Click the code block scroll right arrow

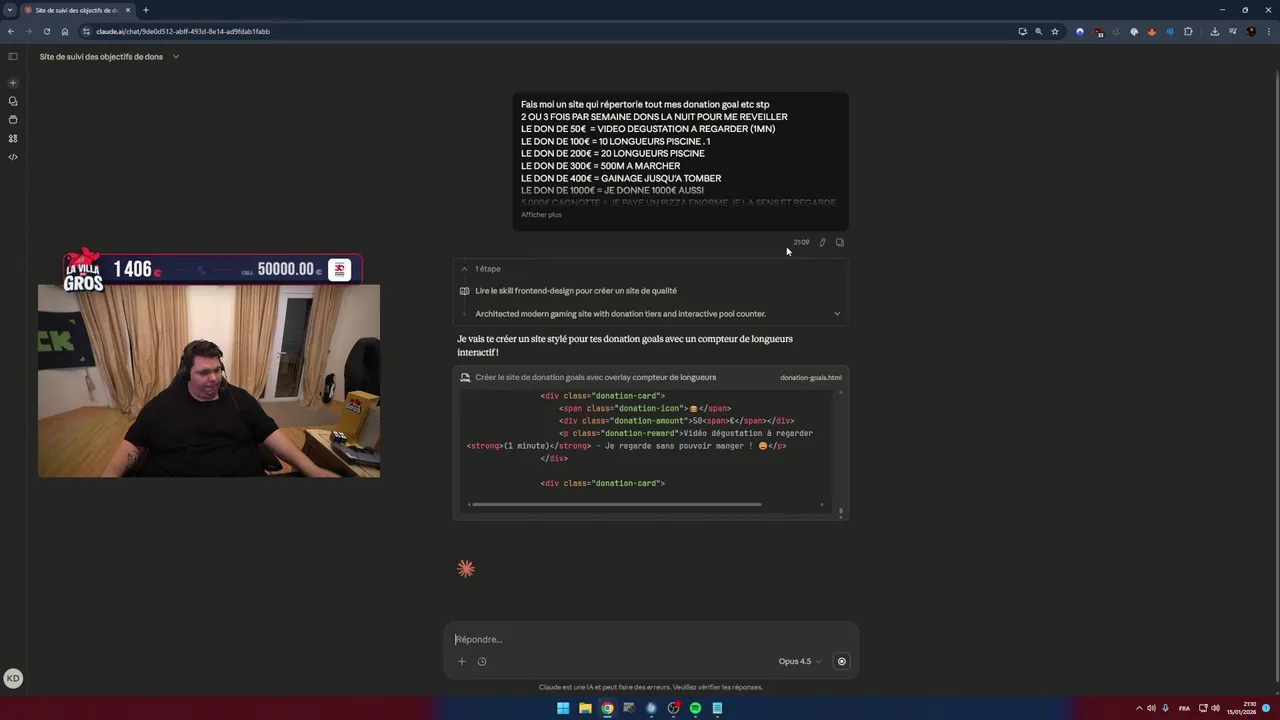[x=822, y=504]
